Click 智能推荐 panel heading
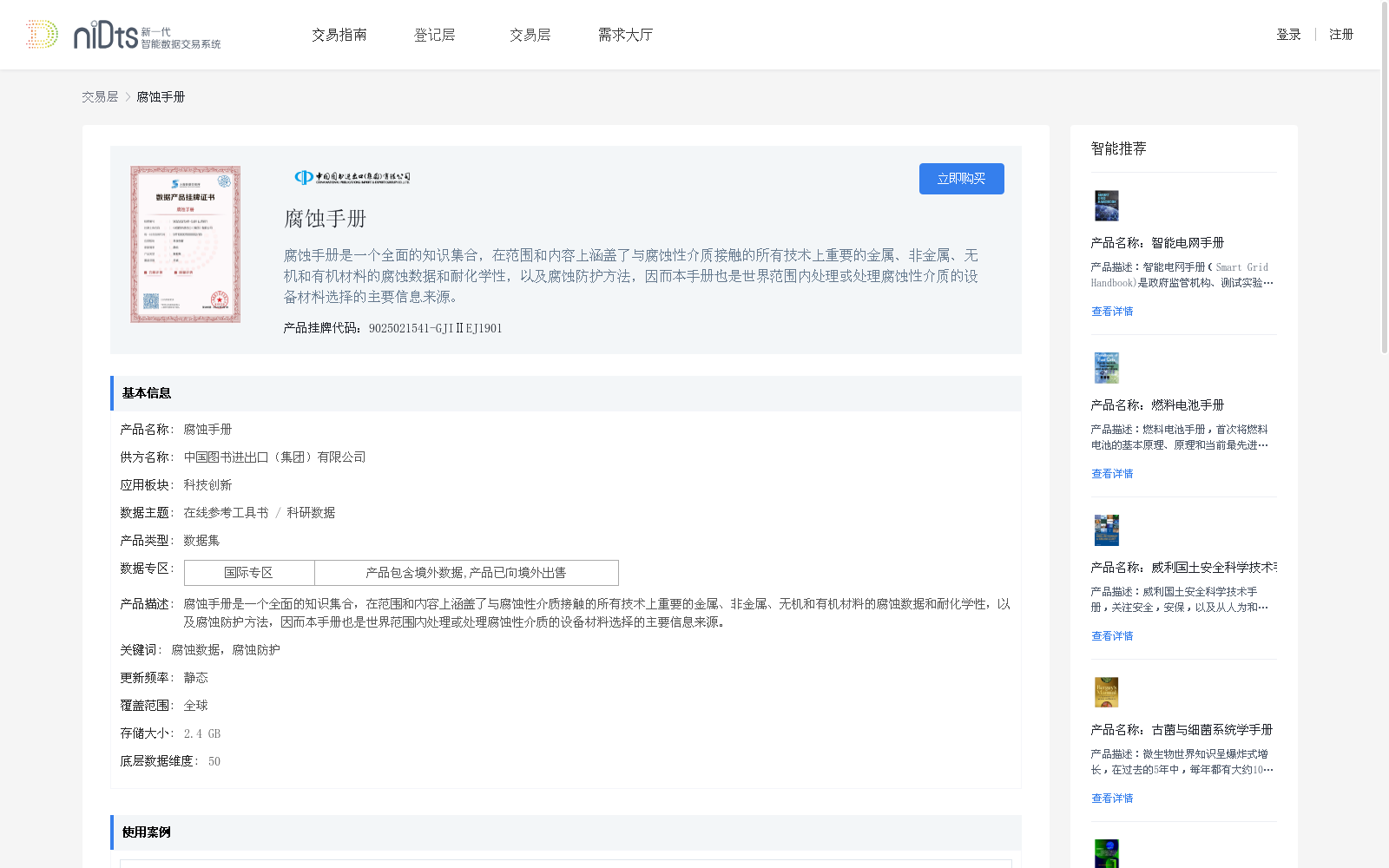 [x=1119, y=148]
